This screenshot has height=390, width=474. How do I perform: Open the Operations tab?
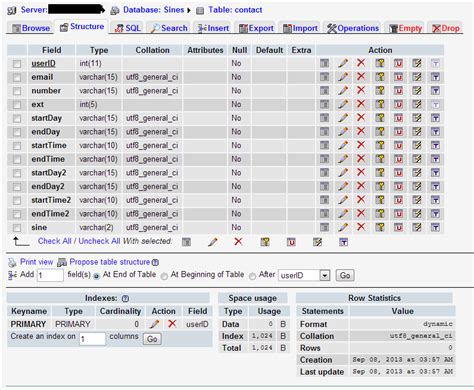353,28
